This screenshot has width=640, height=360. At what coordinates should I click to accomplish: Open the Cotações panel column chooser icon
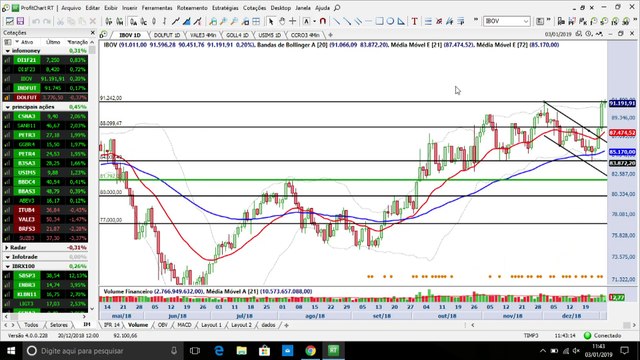coord(7,42)
